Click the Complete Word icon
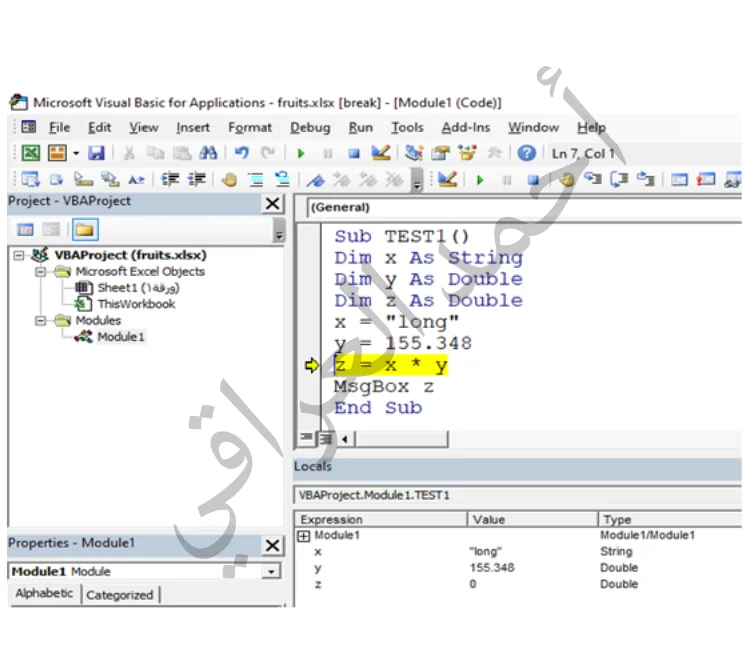The height and width of the screenshot is (664, 751). coord(137,180)
